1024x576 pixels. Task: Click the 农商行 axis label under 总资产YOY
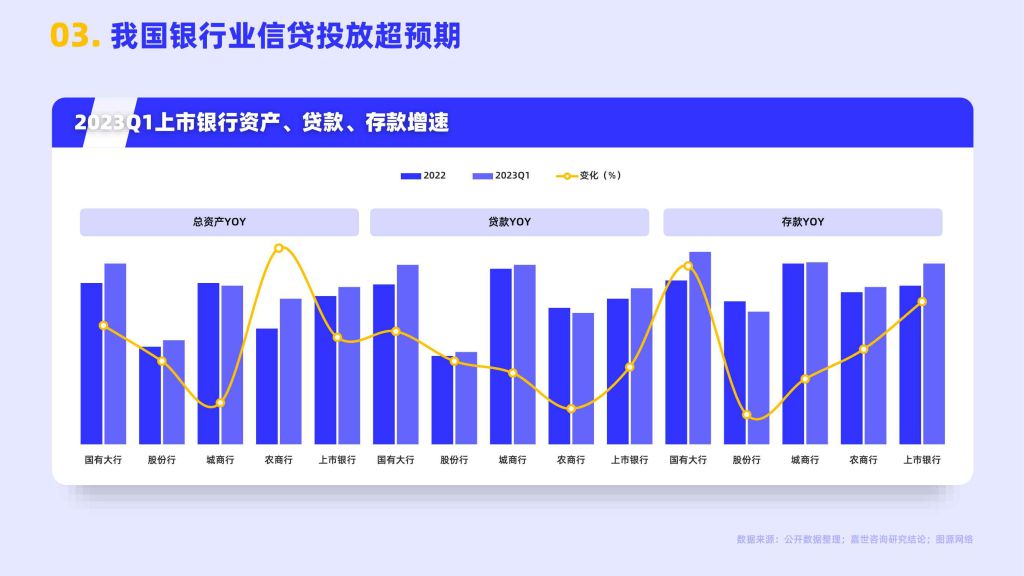[x=279, y=460]
